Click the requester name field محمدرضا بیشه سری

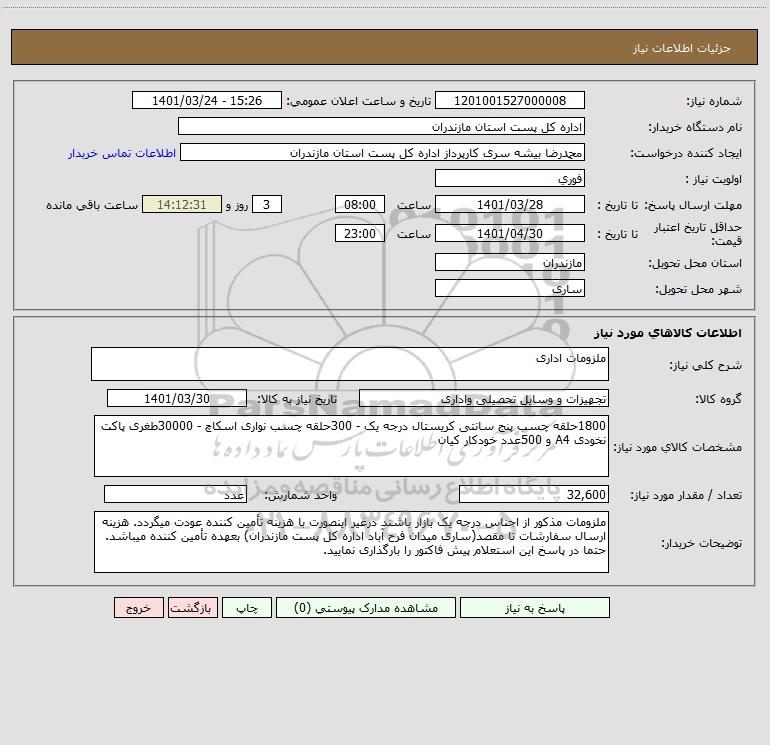pos(382,152)
